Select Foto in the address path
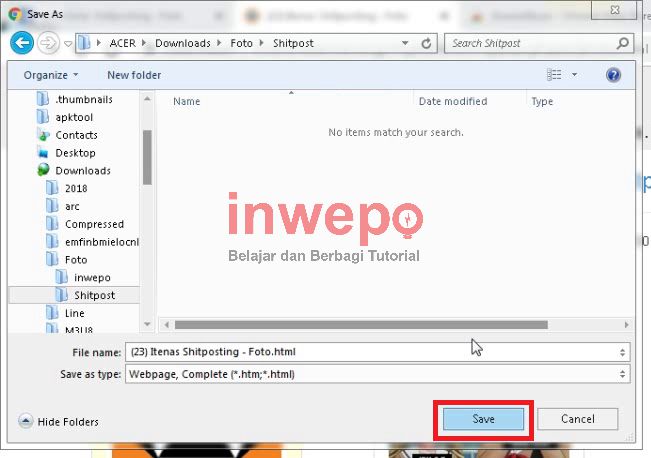This screenshot has width=651, height=458. click(x=242, y=43)
